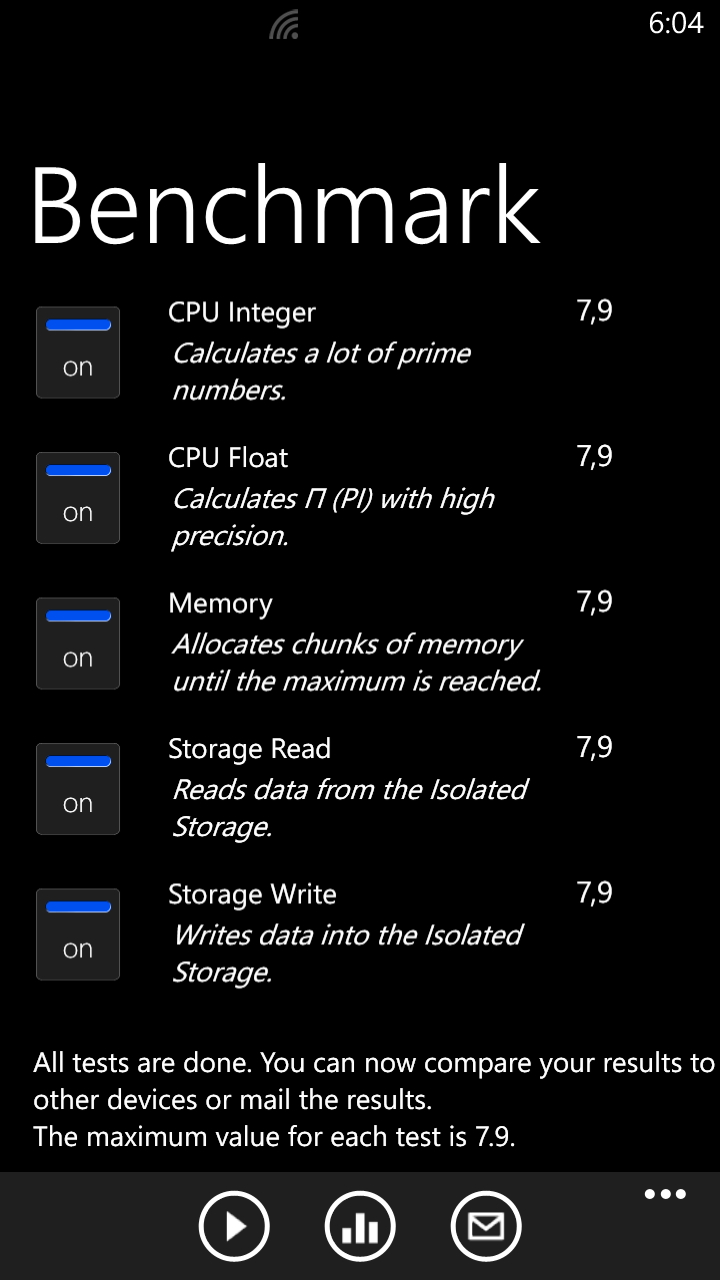Tap the clock showing 6:04
This screenshot has width=720, height=1280.
[x=676, y=23]
